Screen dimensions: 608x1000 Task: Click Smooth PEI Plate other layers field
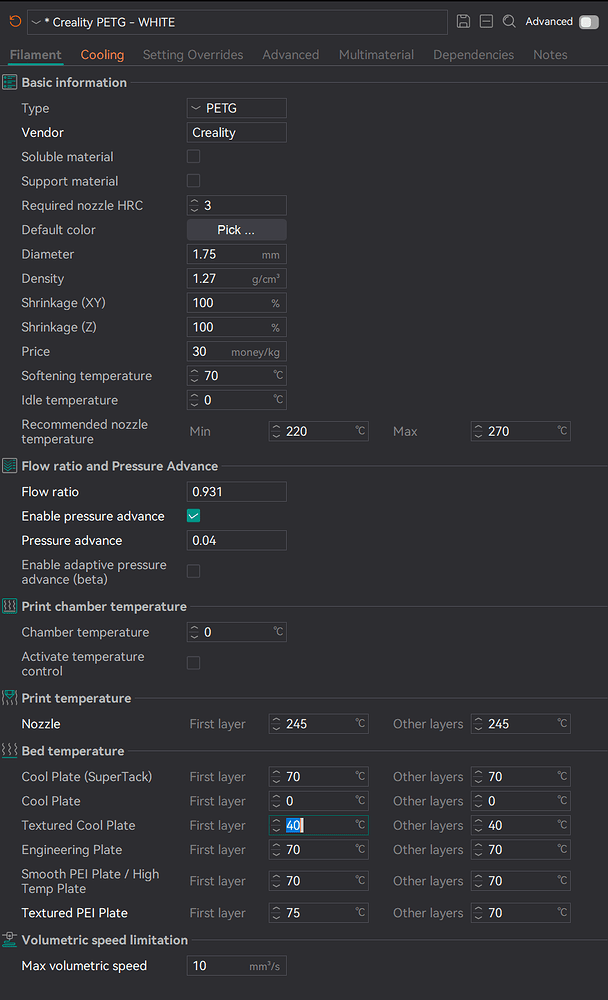[x=521, y=881]
